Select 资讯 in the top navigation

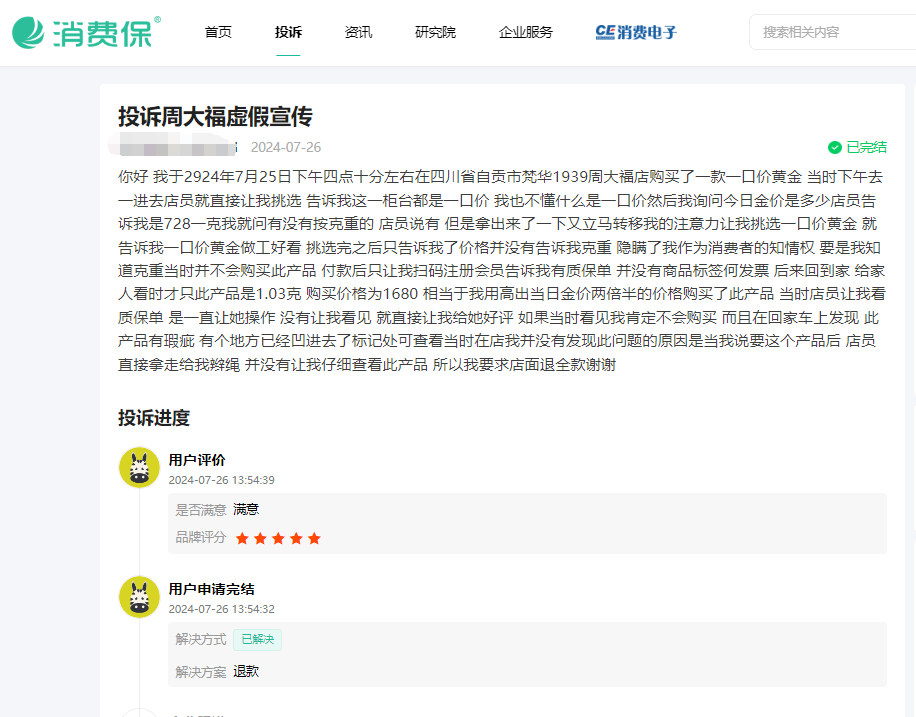click(x=359, y=32)
